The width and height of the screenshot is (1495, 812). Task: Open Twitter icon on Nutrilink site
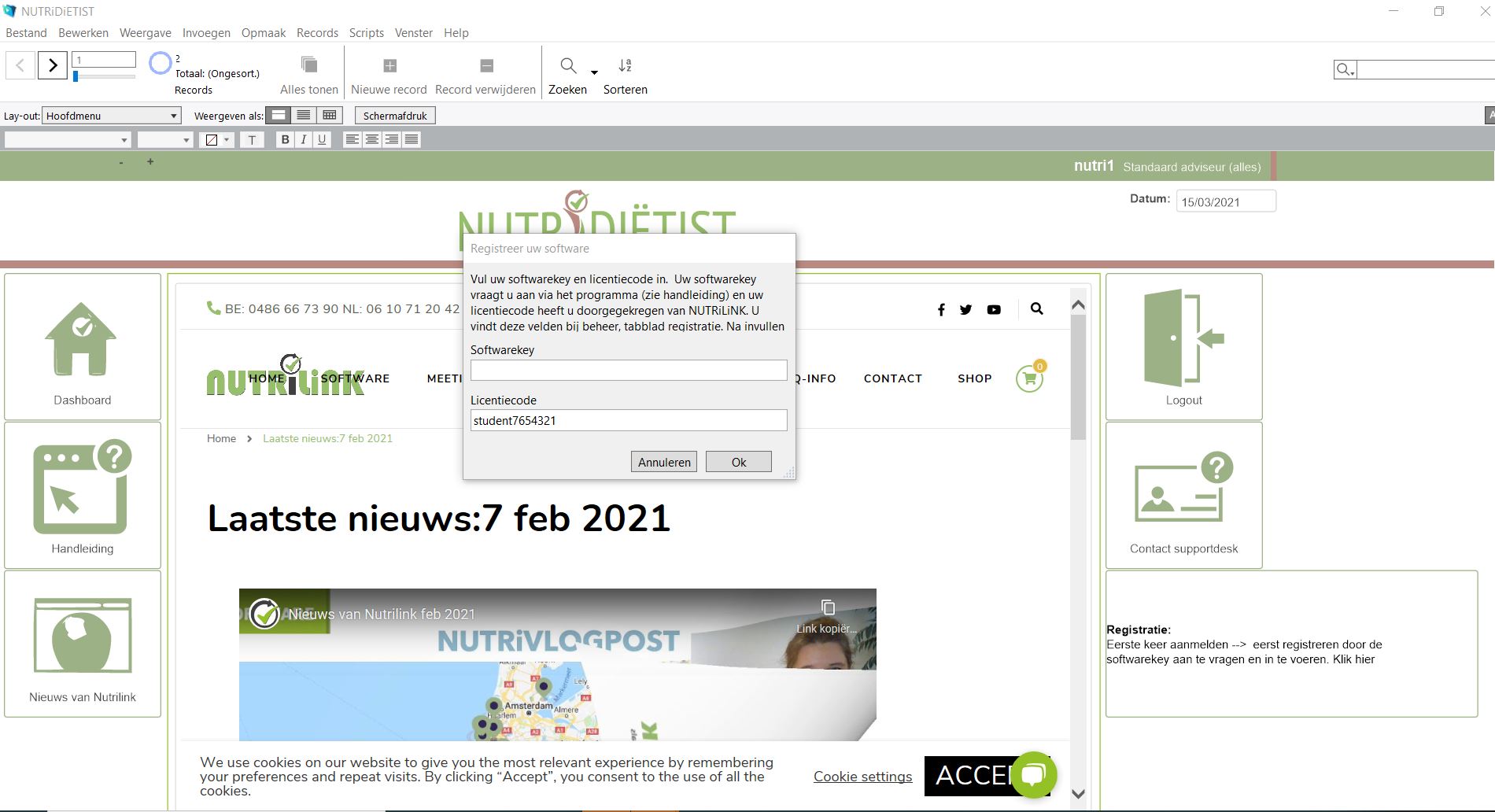click(x=965, y=309)
